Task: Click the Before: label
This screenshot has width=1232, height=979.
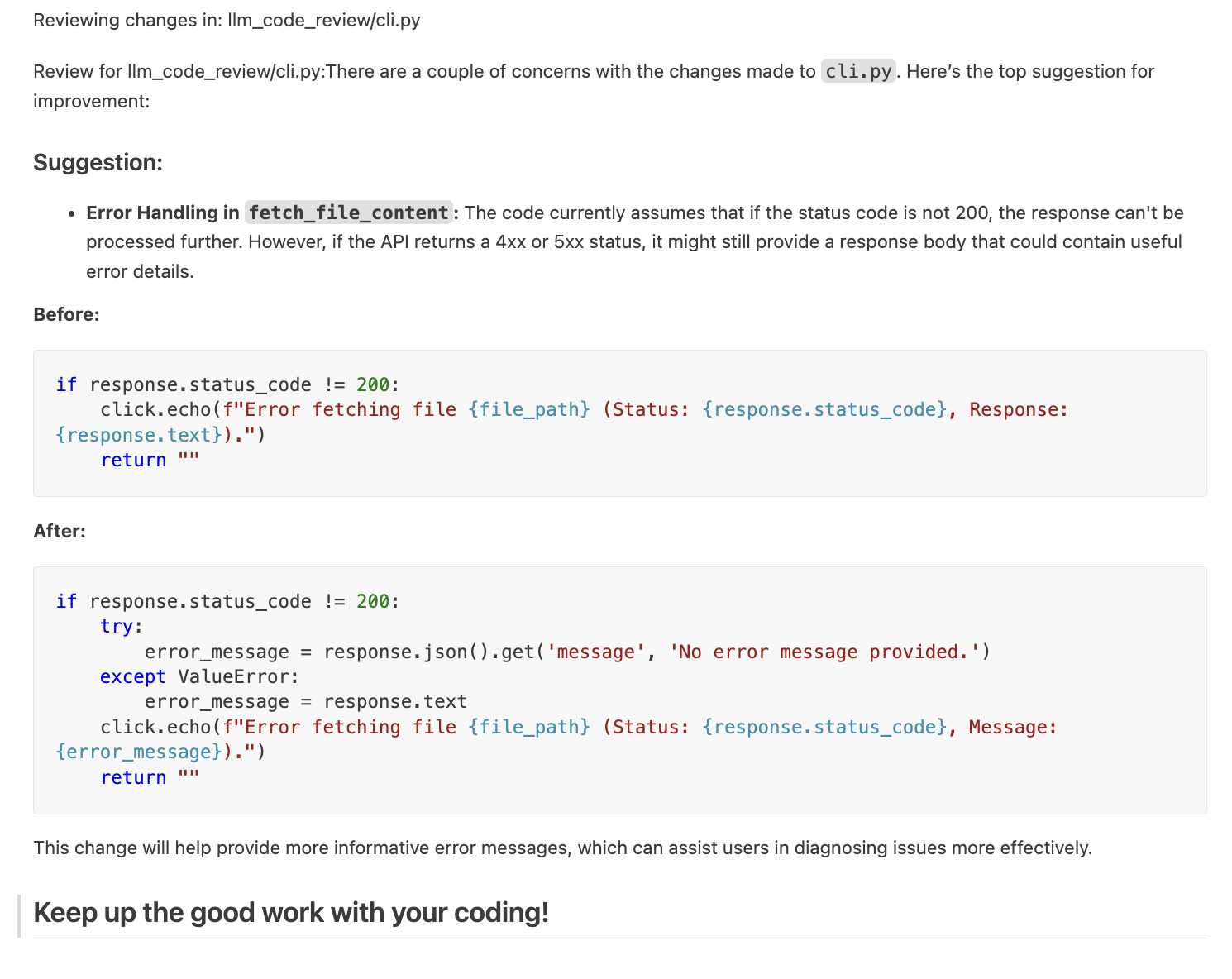Action: pyautogui.click(x=66, y=314)
